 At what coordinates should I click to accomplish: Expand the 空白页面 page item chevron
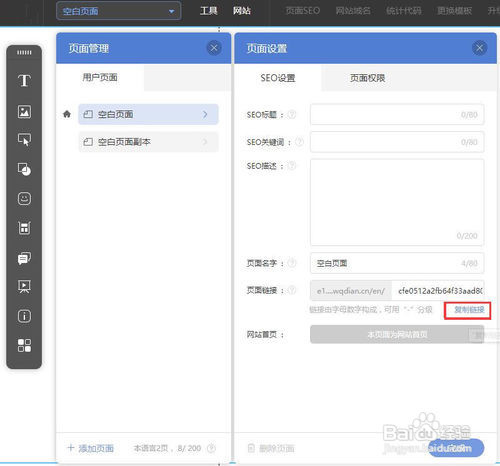205,114
